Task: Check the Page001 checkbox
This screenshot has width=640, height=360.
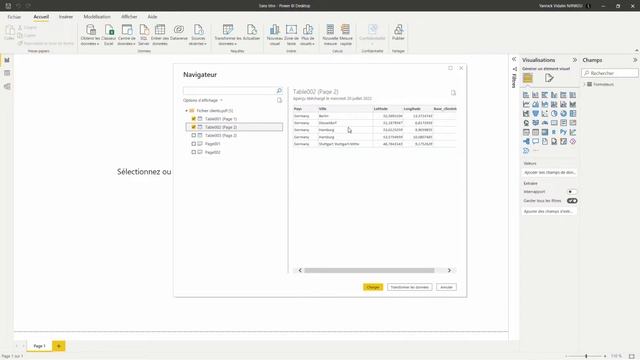Action: 193,144
